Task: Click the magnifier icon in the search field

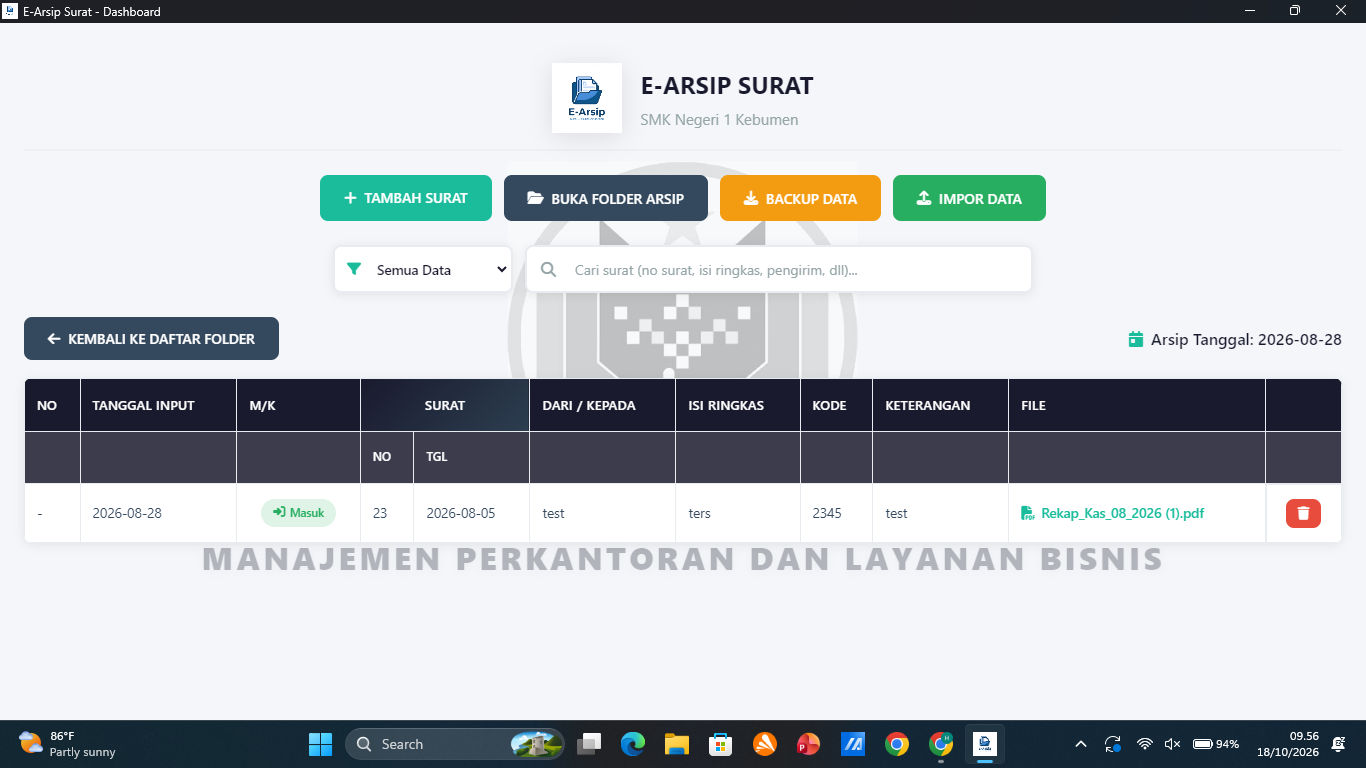Action: (x=548, y=269)
